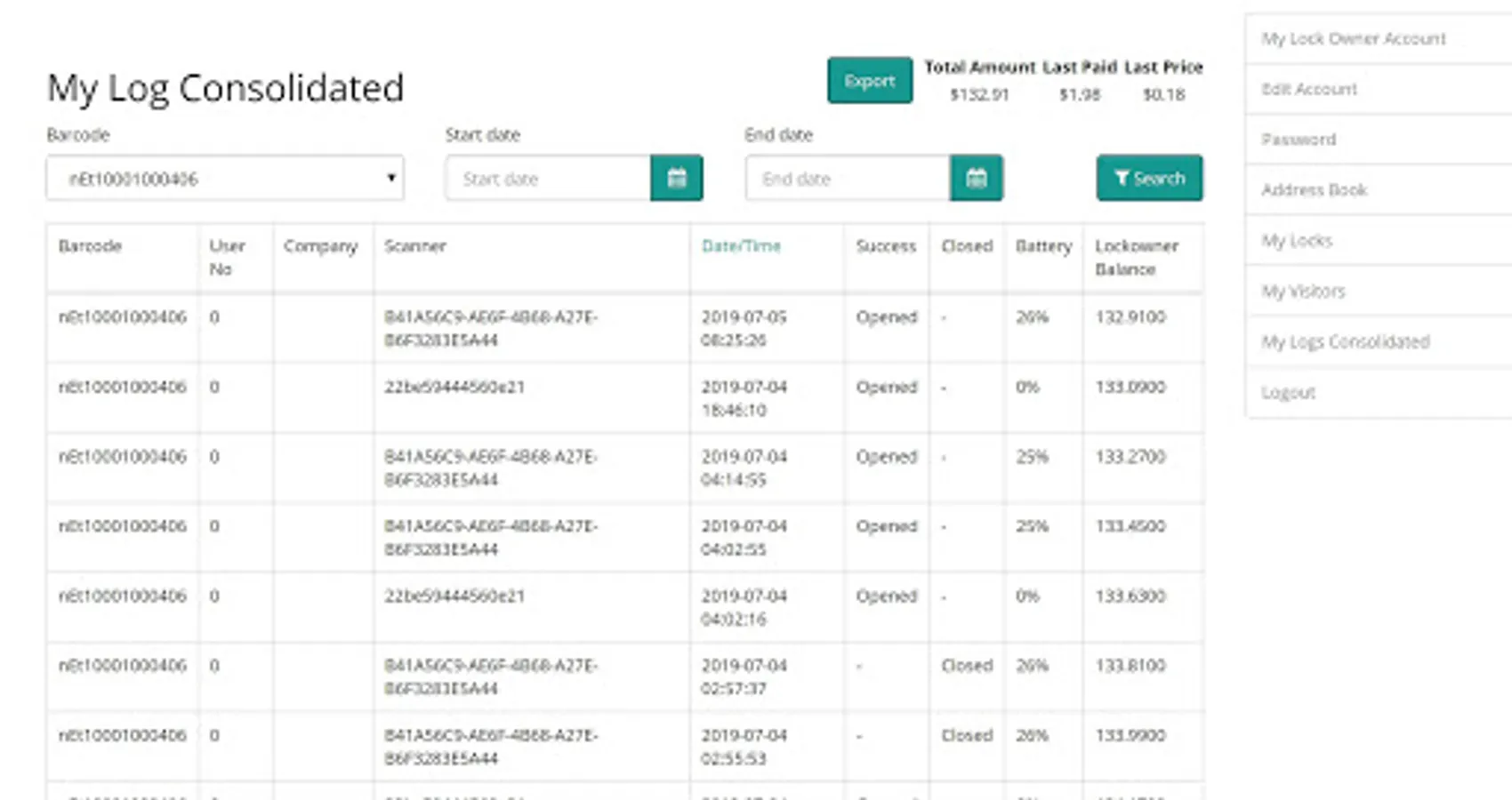Click the date 2019-07-04 04:14:55
The height and width of the screenshot is (800, 1512).
[744, 468]
